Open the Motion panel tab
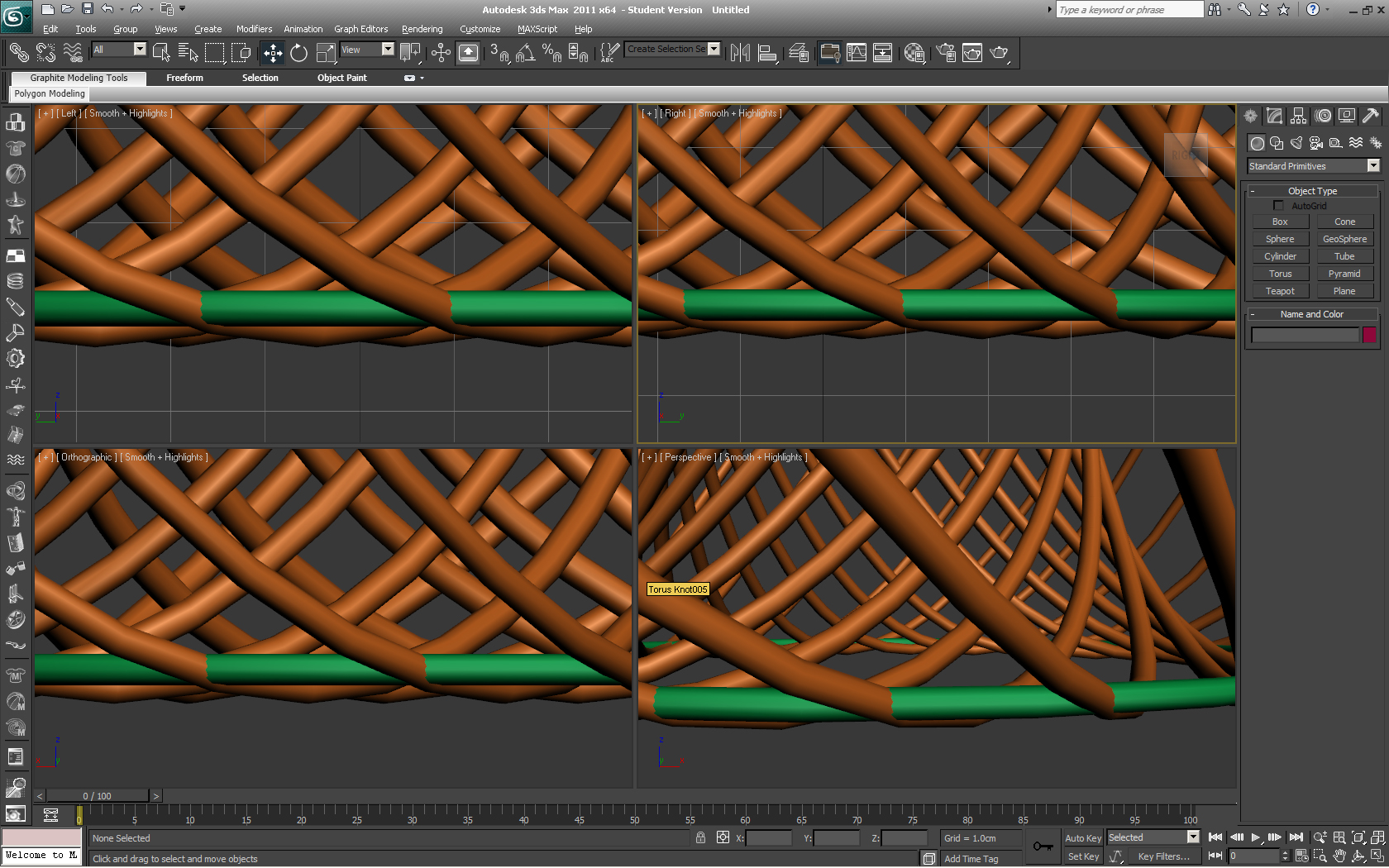 1323,116
